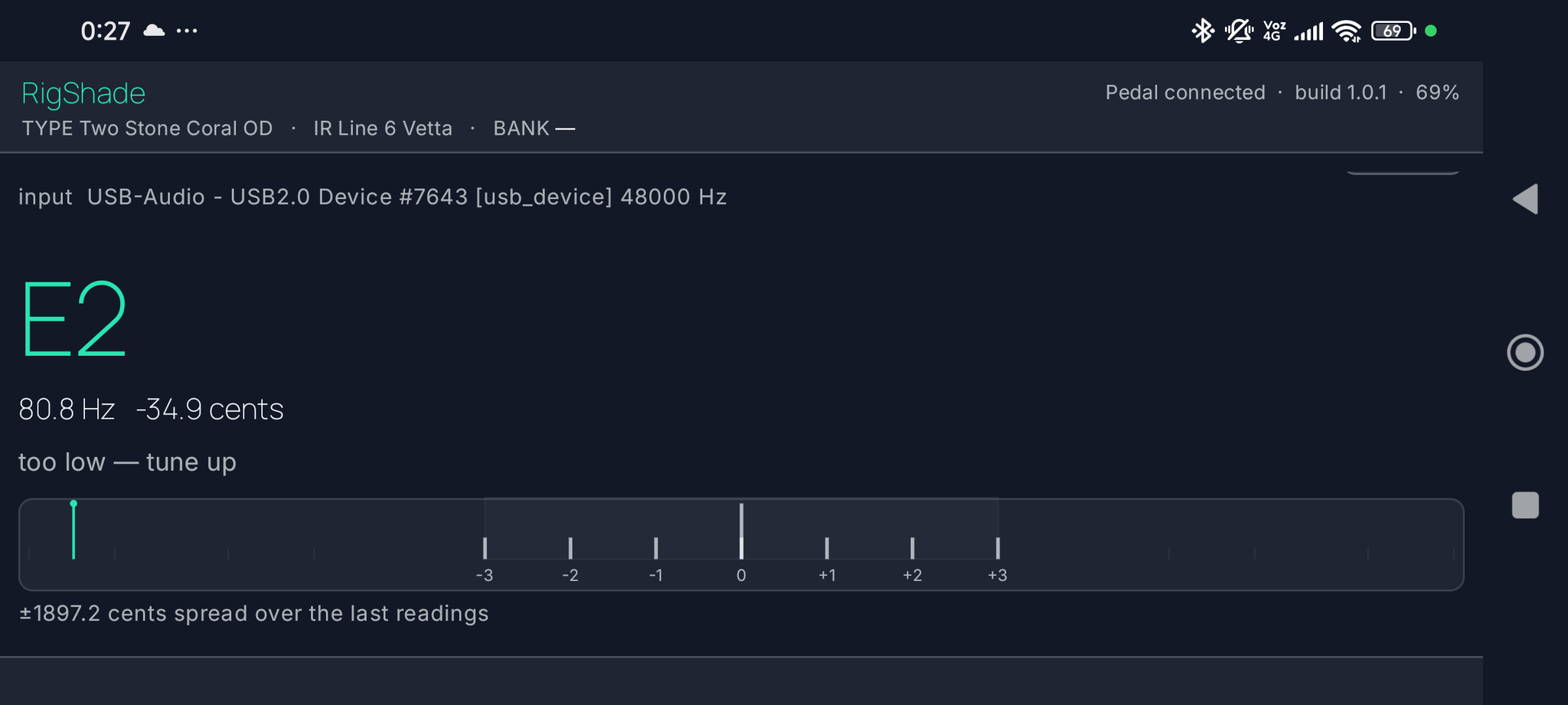Tap the green status dot indicator
The width and height of the screenshot is (1568, 705).
pos(1431,31)
